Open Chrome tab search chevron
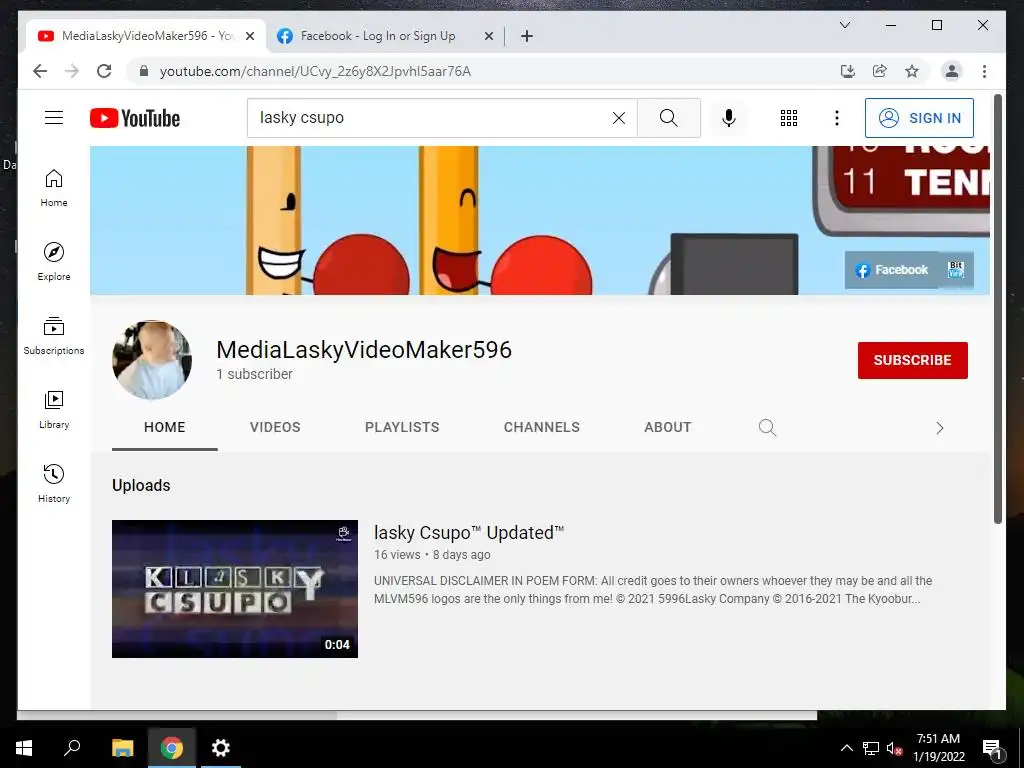This screenshot has width=1024, height=768. tap(845, 25)
